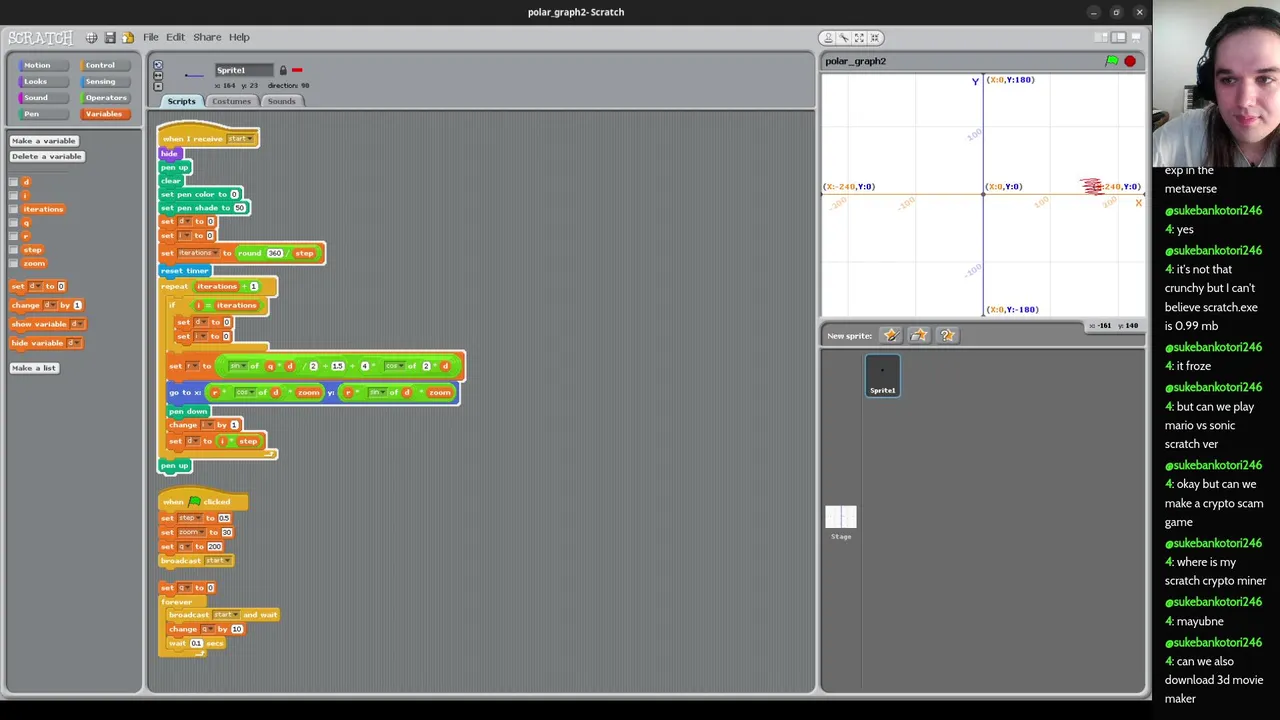
Task: Tick the checkbox for variable iterations
Action: (x=13, y=209)
